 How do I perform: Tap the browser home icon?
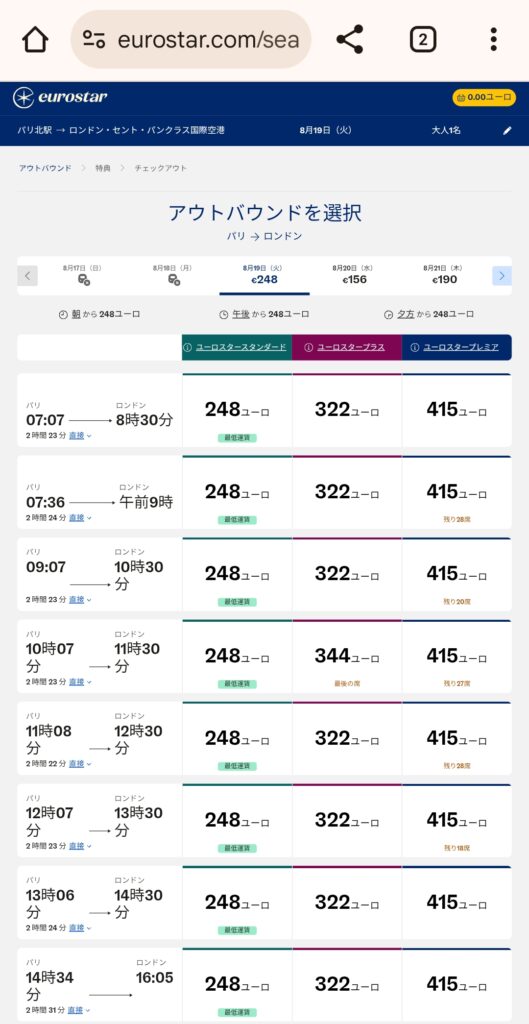coord(35,40)
